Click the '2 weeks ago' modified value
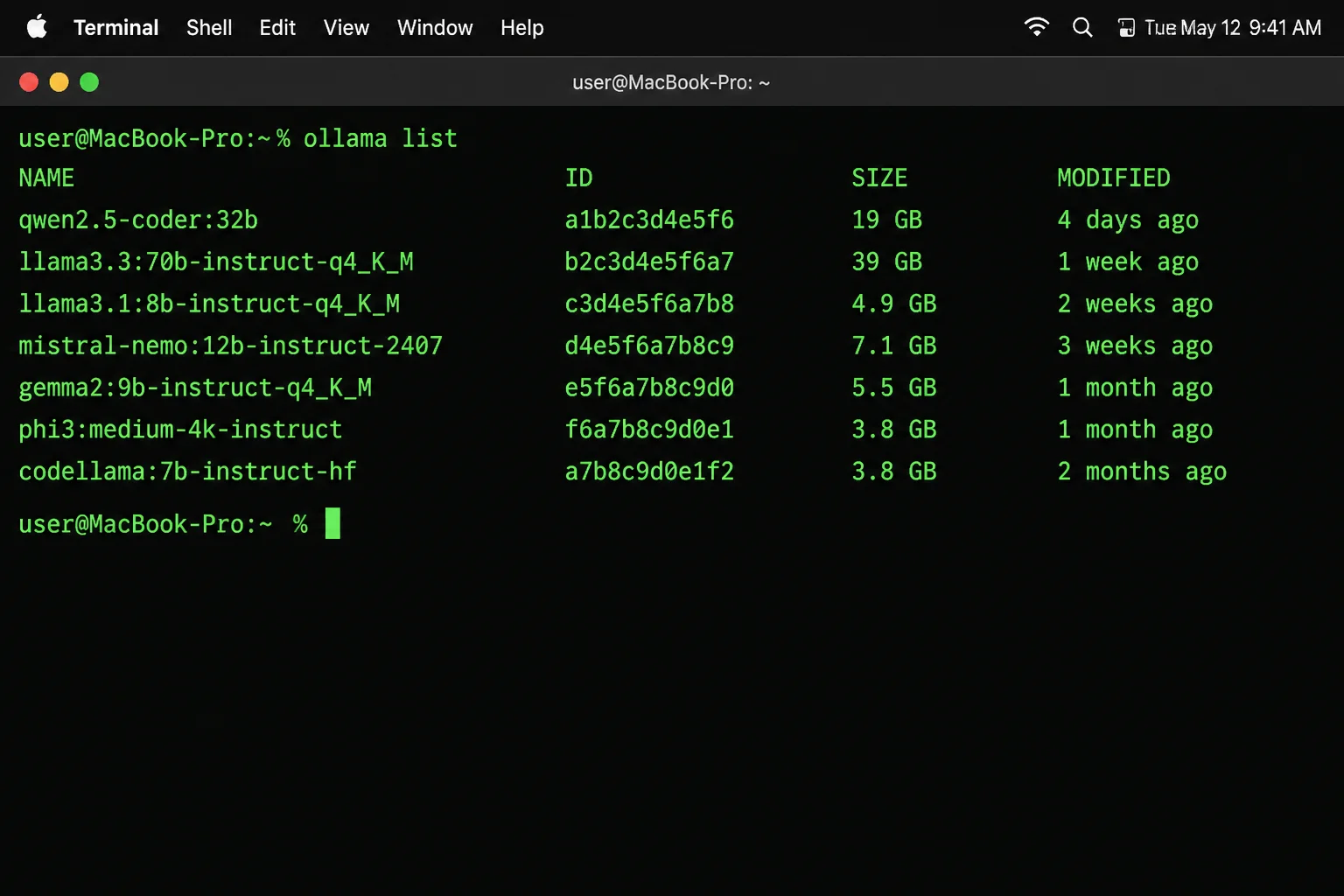The image size is (1344, 896). coord(1135,304)
